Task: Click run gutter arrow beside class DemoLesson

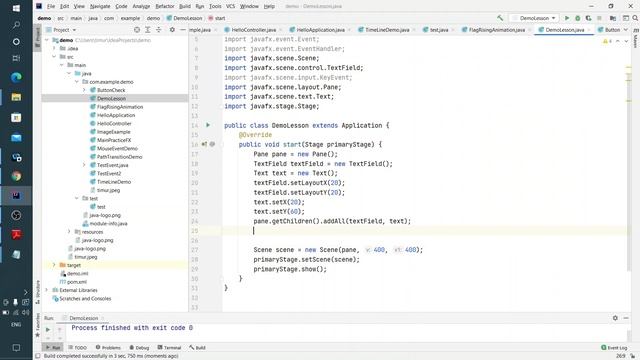Action: pyautogui.click(x=208, y=125)
